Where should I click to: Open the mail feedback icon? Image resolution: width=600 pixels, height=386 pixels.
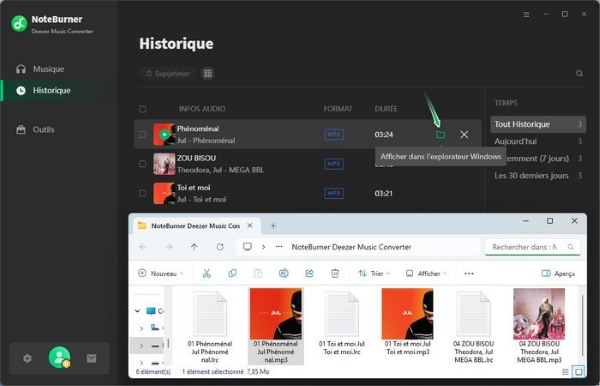91,358
